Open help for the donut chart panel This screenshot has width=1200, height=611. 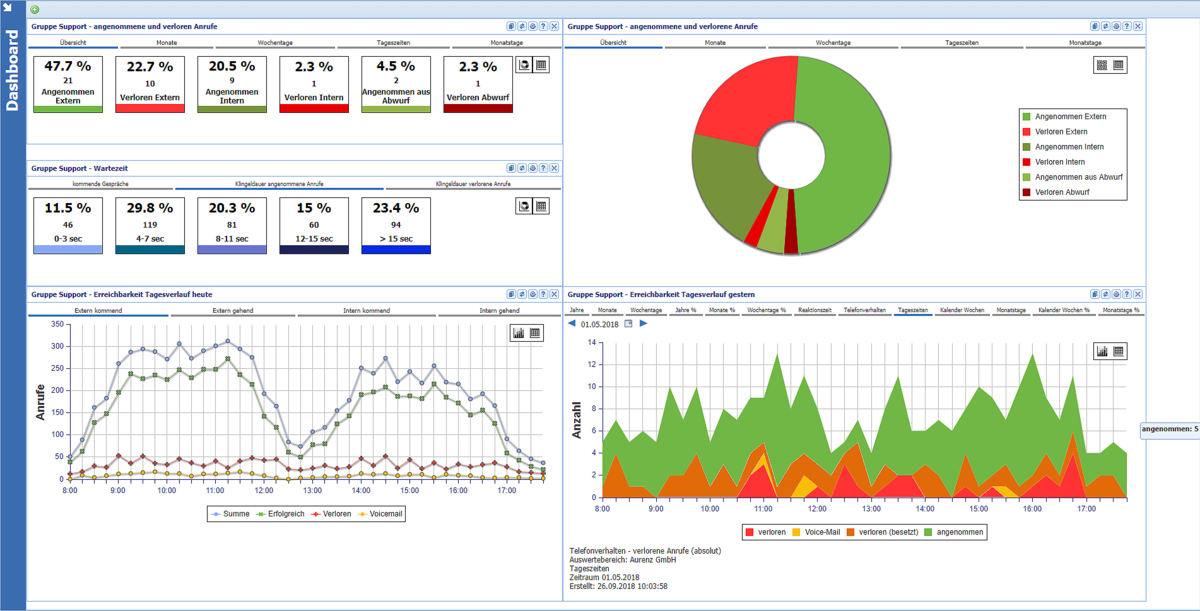click(1128, 27)
